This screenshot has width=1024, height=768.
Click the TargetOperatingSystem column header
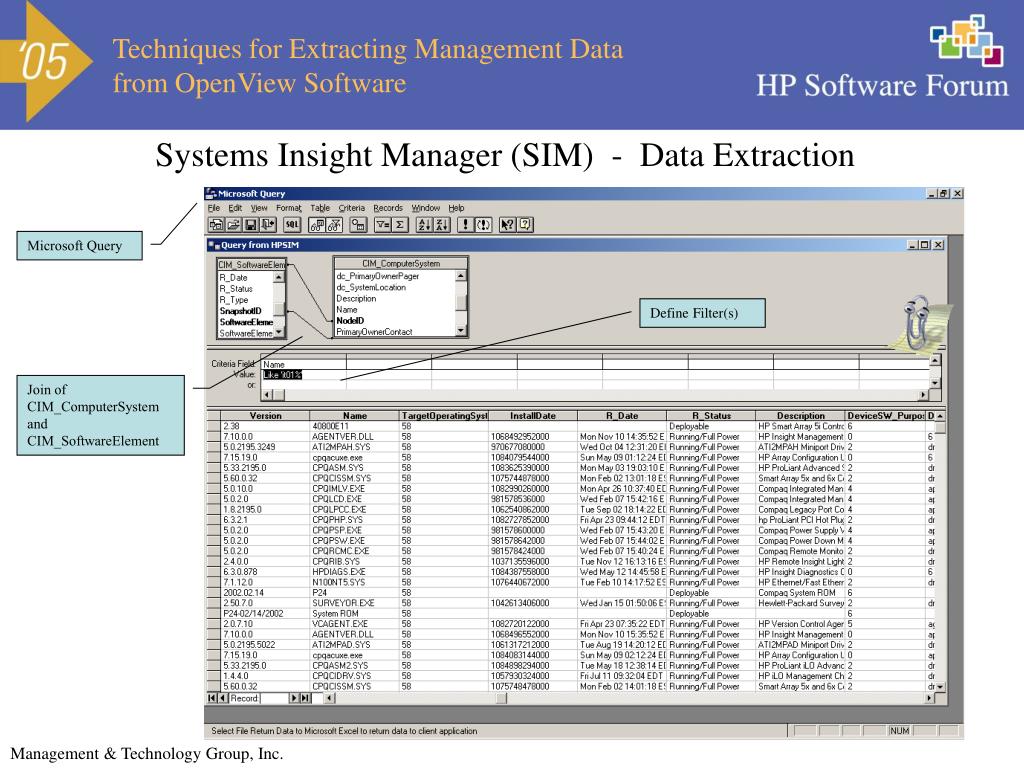[x=444, y=415]
